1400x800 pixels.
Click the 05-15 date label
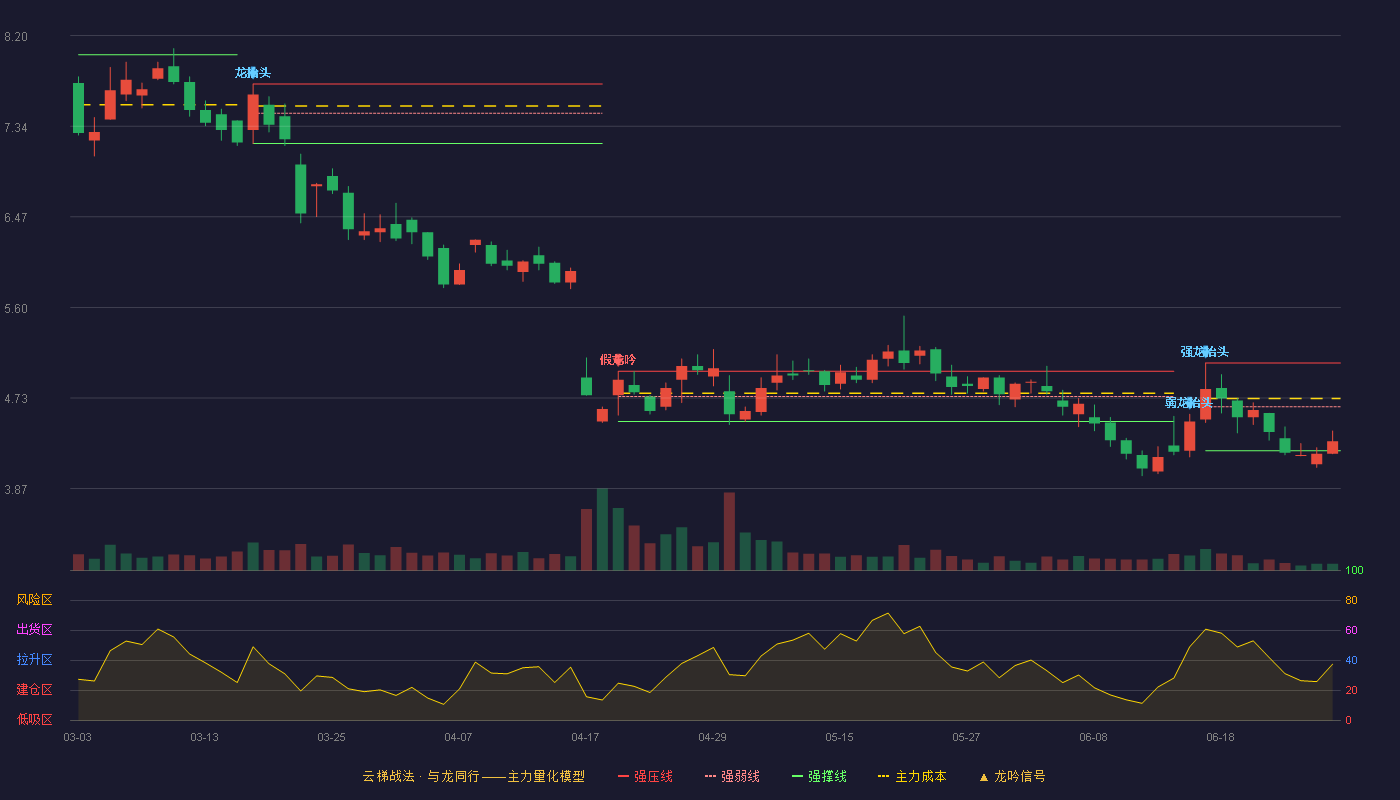point(840,737)
